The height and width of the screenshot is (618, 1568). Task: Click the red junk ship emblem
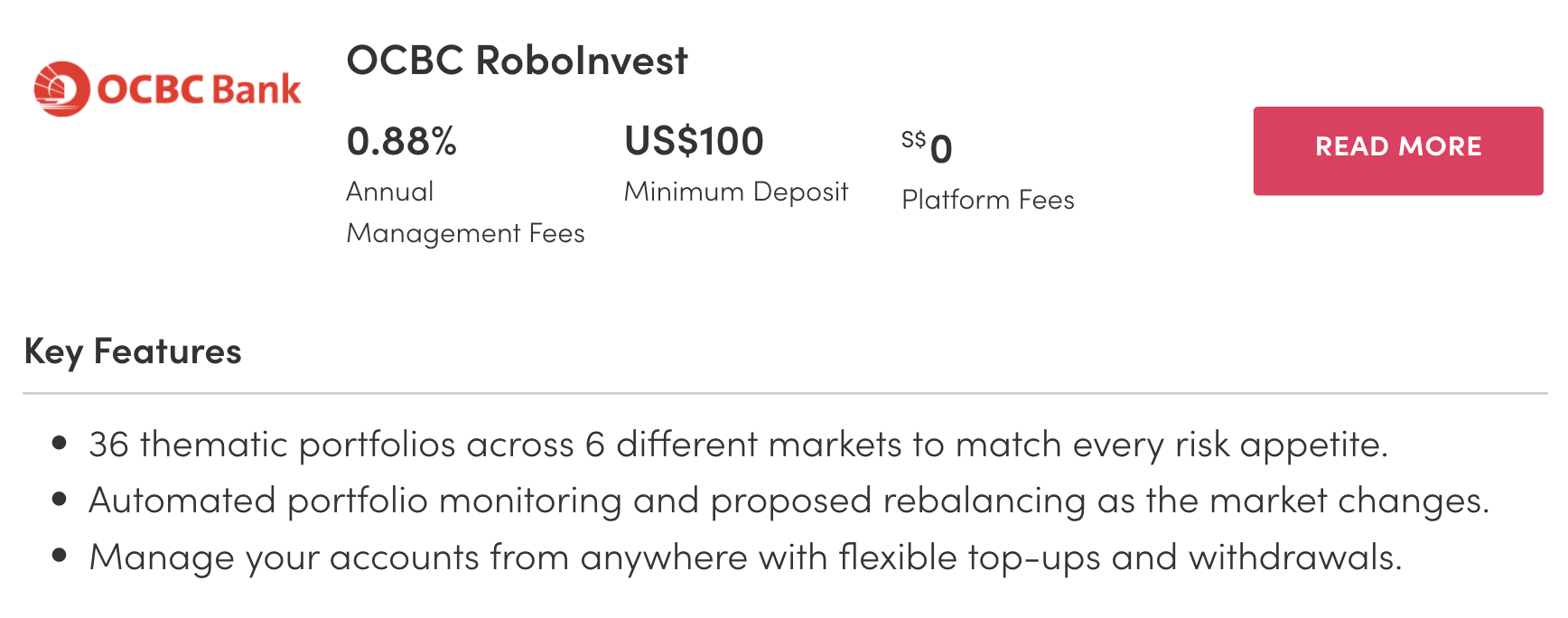tap(61, 89)
